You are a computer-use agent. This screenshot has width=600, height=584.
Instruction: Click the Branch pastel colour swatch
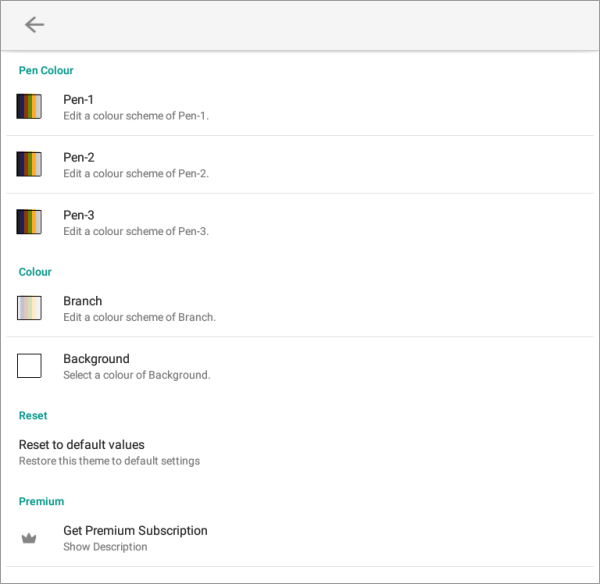[29, 308]
